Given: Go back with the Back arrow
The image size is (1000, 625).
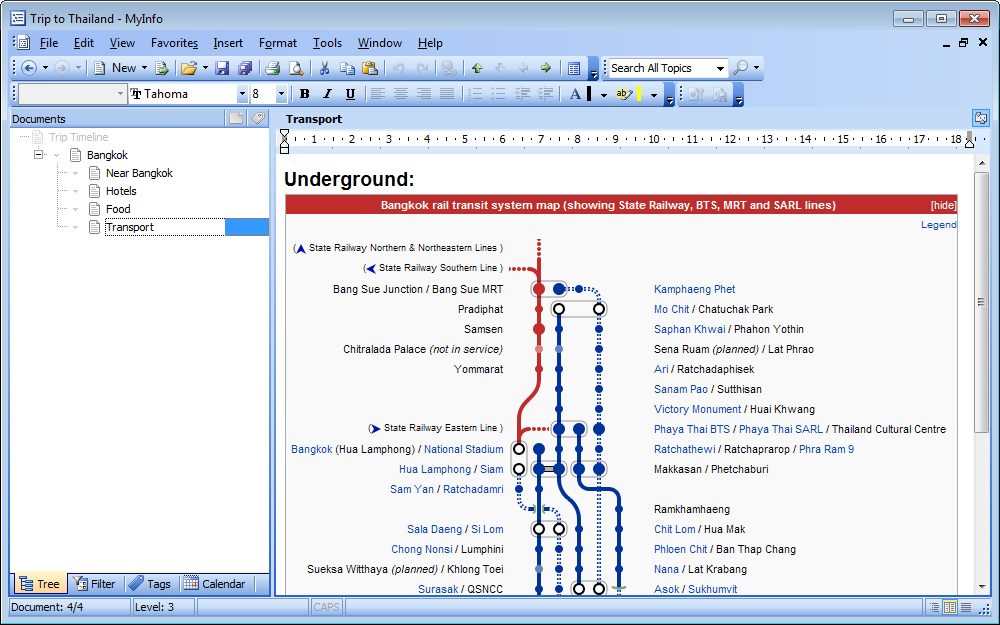Looking at the screenshot, I should coord(29,68).
